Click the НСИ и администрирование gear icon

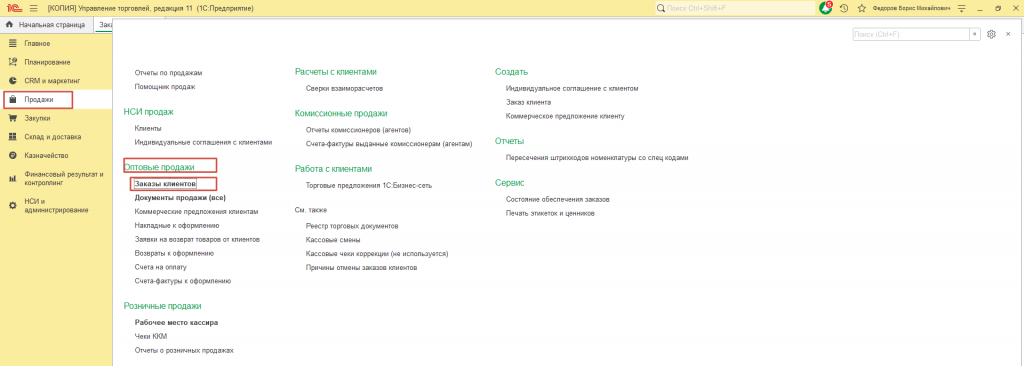click(12, 205)
